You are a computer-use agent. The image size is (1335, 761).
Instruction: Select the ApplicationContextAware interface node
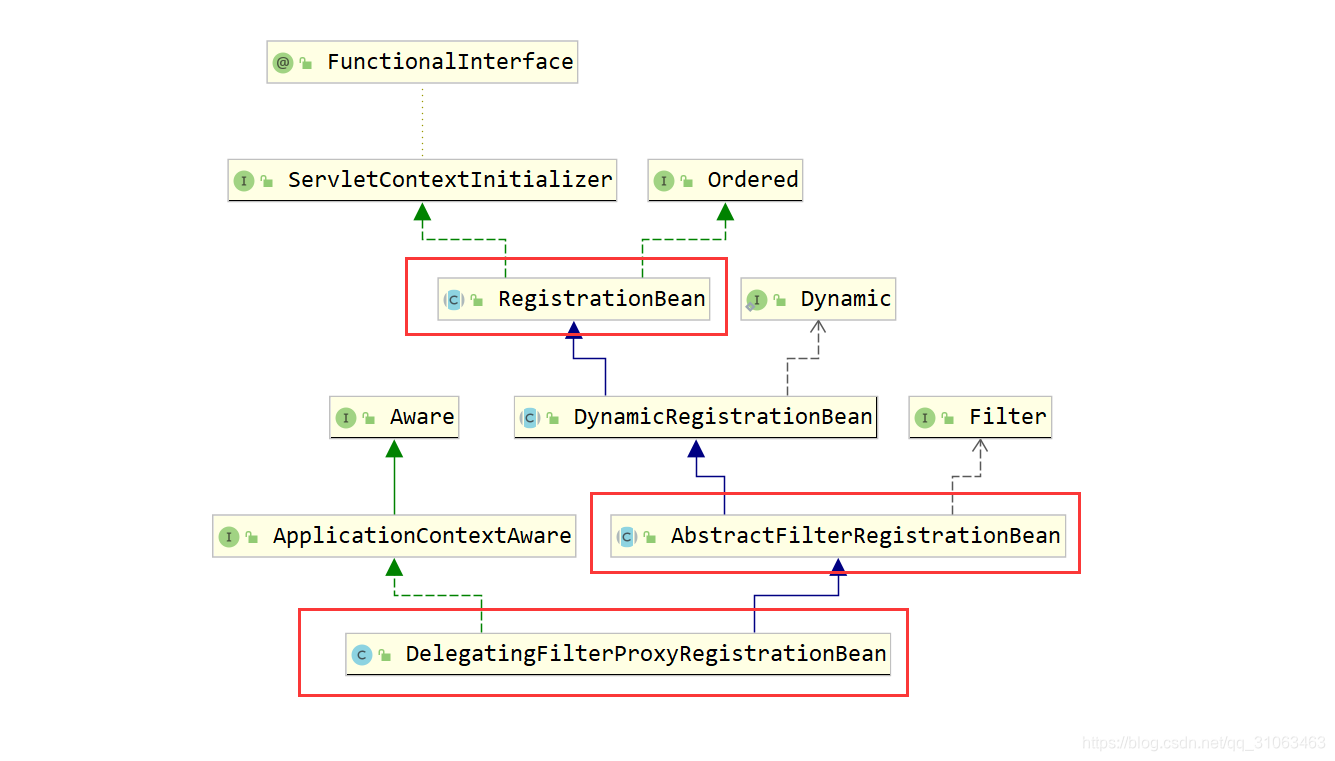[x=394, y=536]
